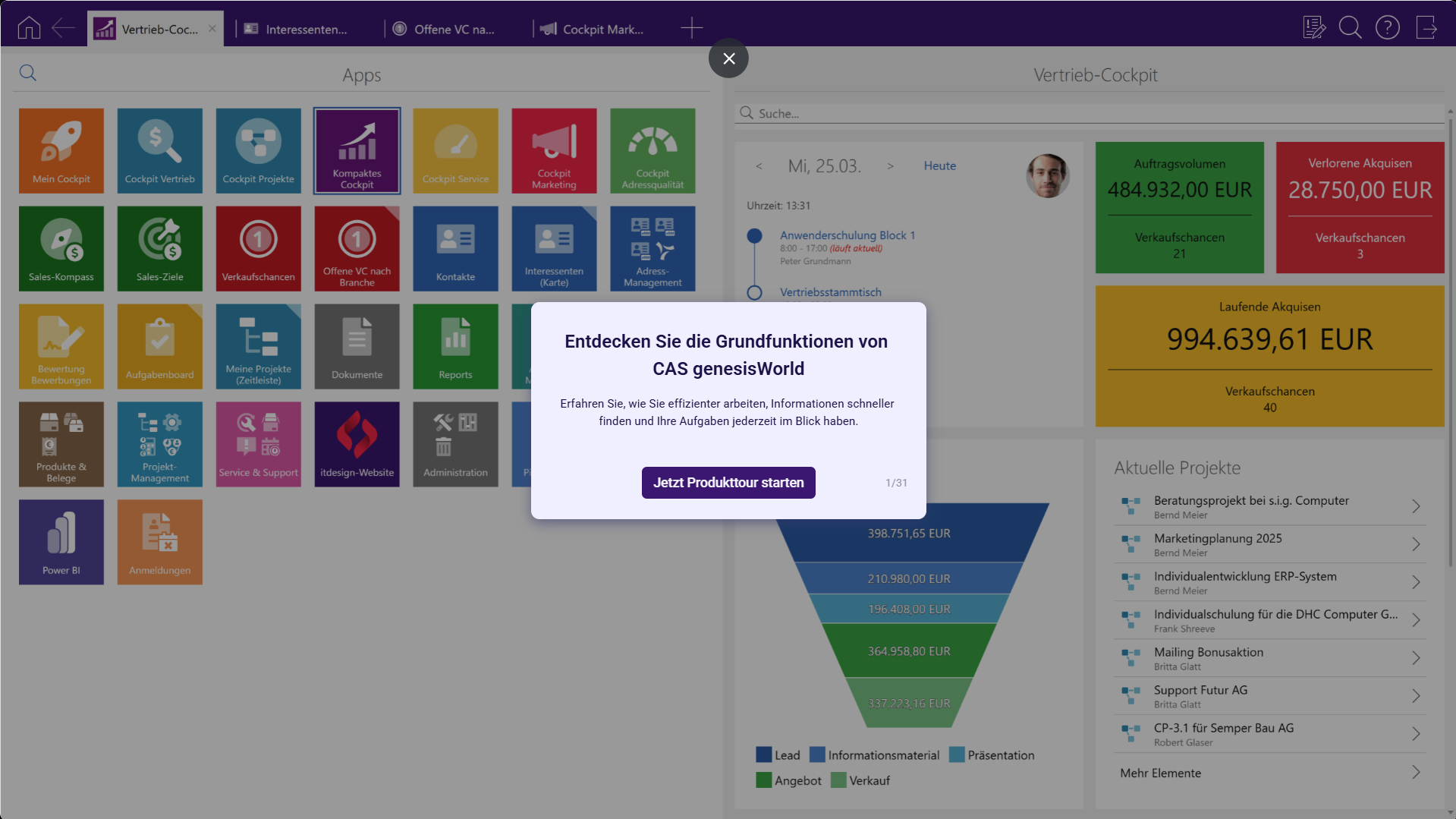Open the Projekt-Management app tile
This screenshot has width=1456, height=819.
[x=160, y=444]
